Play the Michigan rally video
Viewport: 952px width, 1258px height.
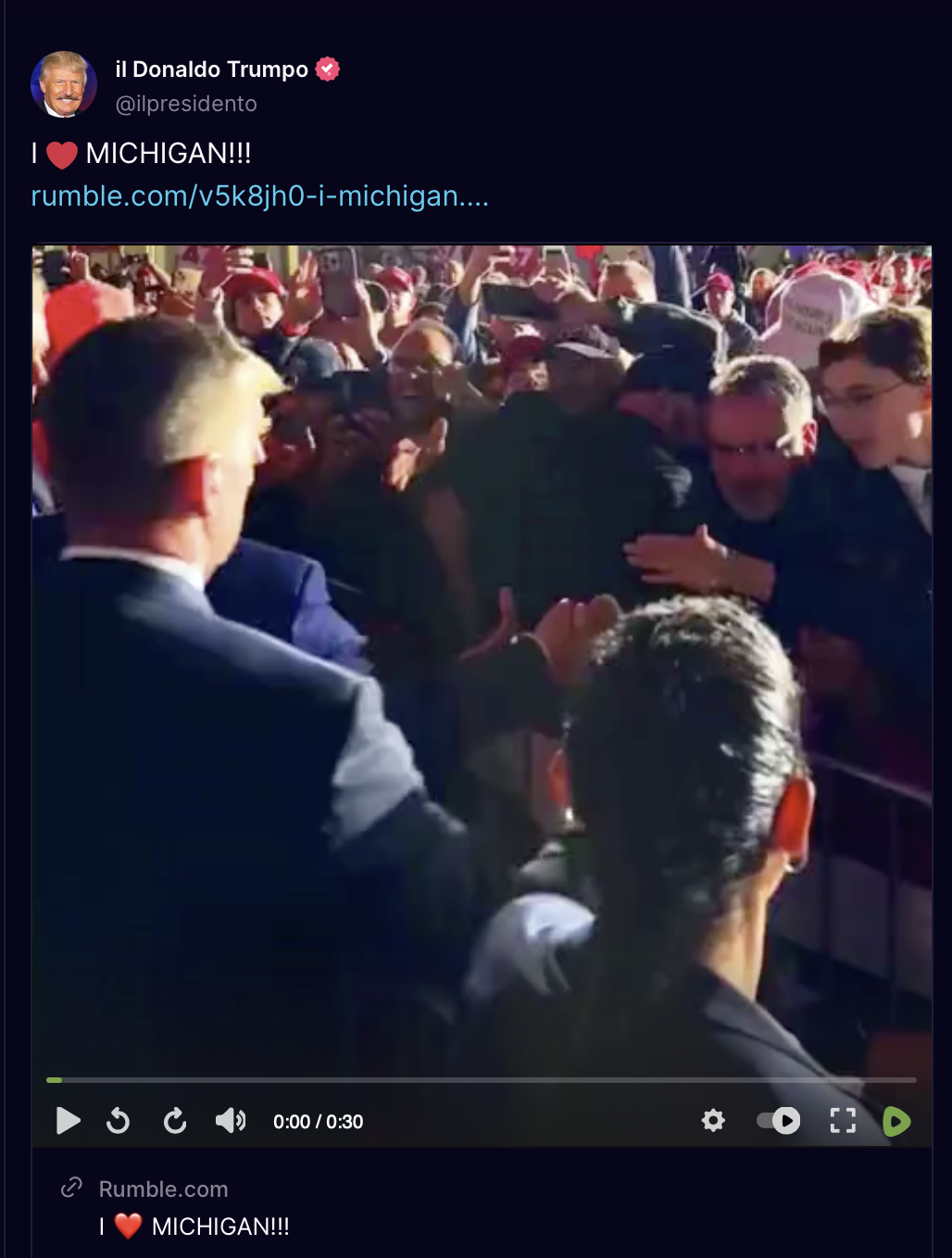coord(68,1121)
